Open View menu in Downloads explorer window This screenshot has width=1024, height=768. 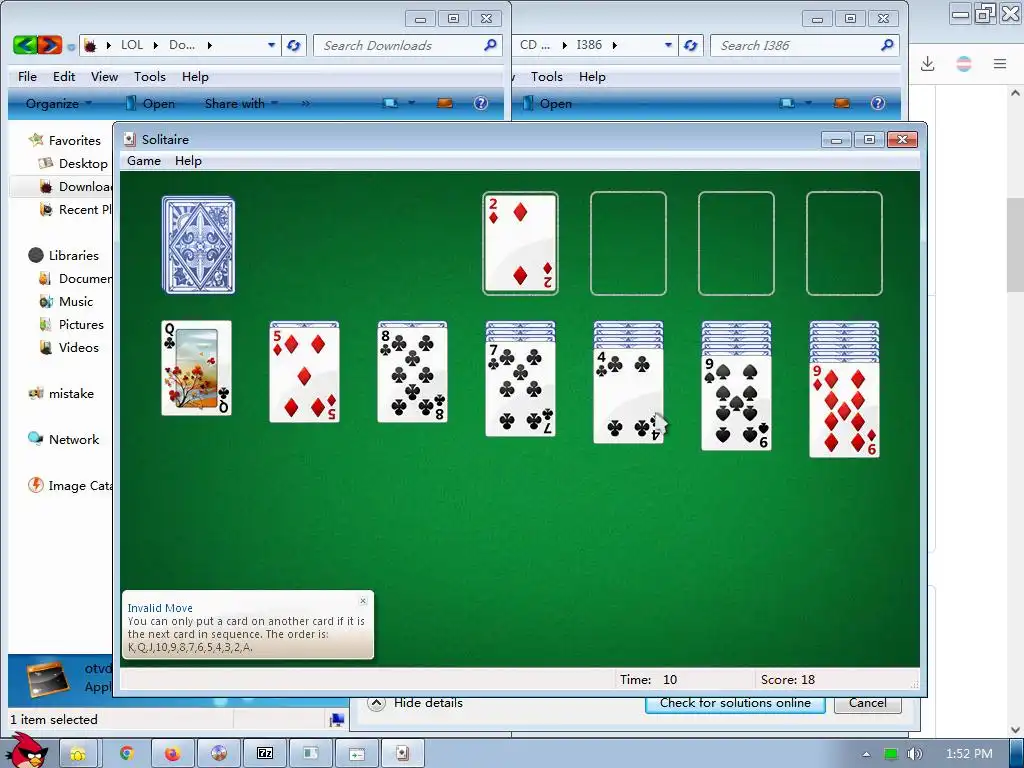click(104, 76)
